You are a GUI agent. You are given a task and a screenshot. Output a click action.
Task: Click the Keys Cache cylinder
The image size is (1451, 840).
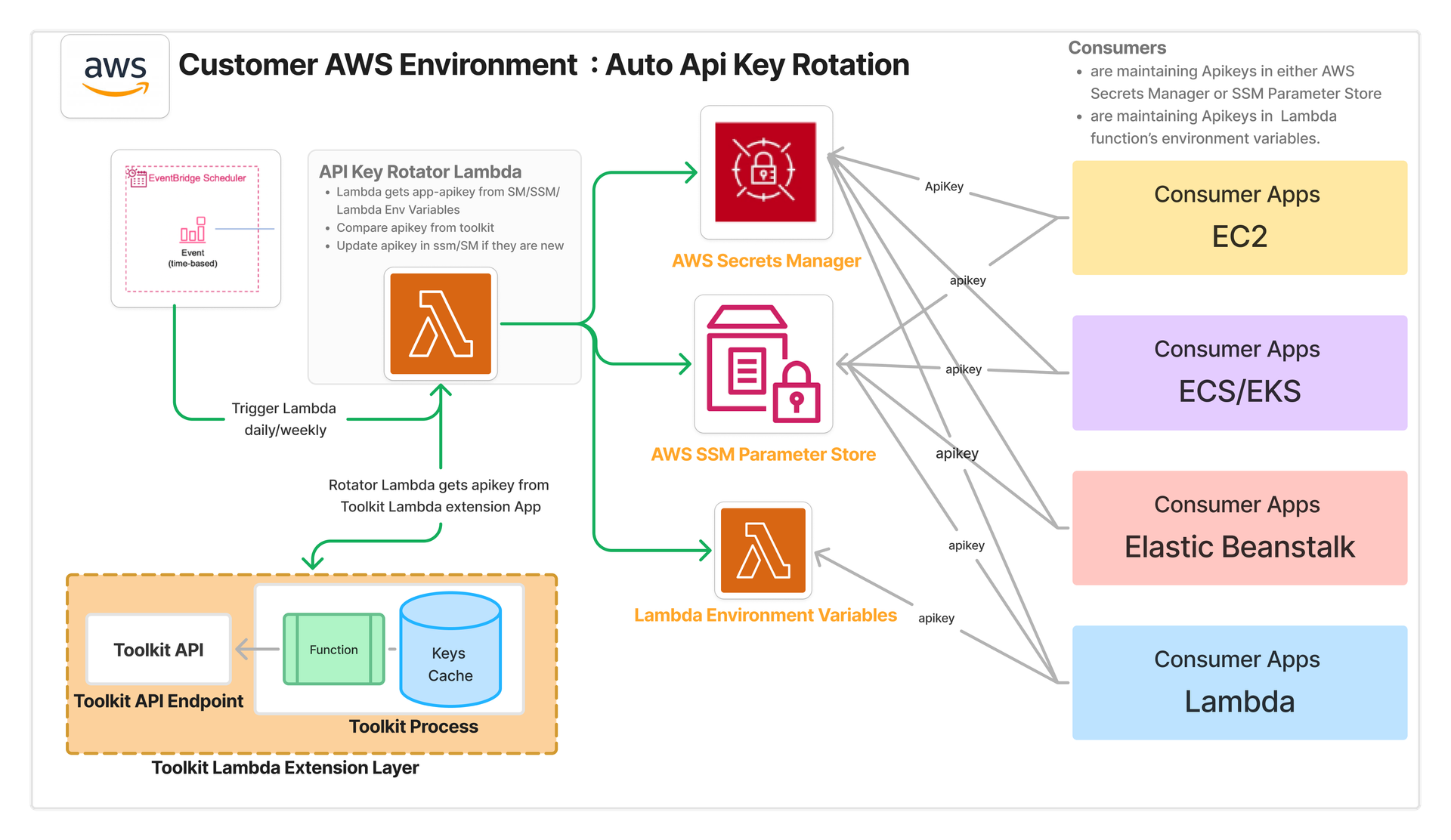[x=450, y=650]
